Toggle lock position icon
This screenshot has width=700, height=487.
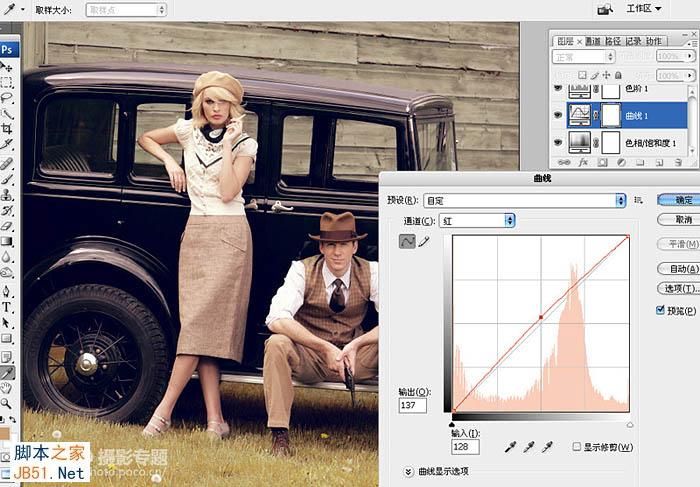(606, 75)
